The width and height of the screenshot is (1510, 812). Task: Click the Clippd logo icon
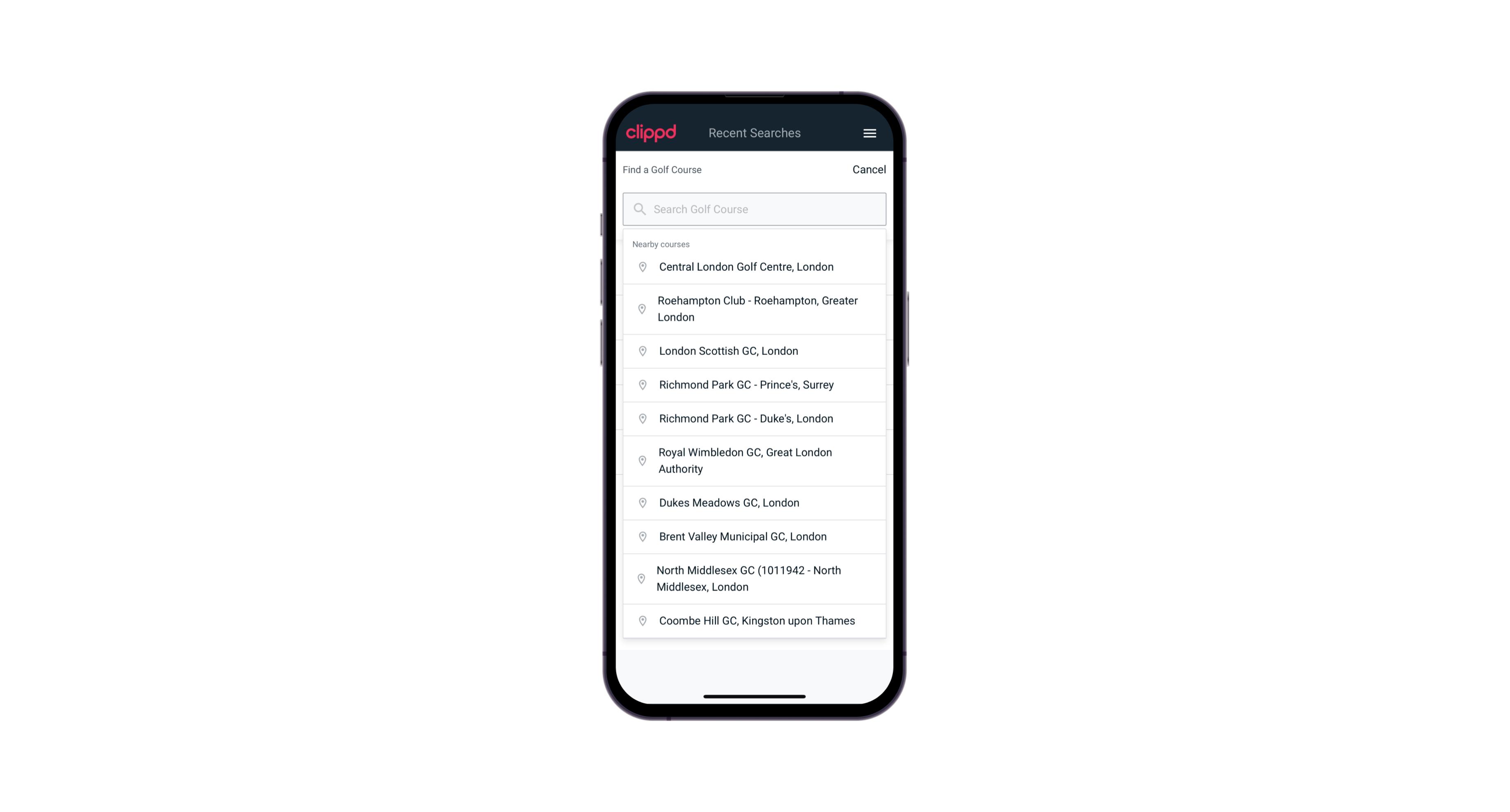[x=651, y=132]
